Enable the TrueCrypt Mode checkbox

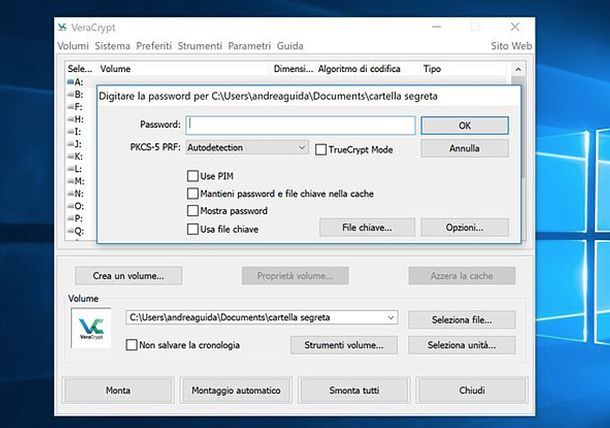pyautogui.click(x=321, y=150)
